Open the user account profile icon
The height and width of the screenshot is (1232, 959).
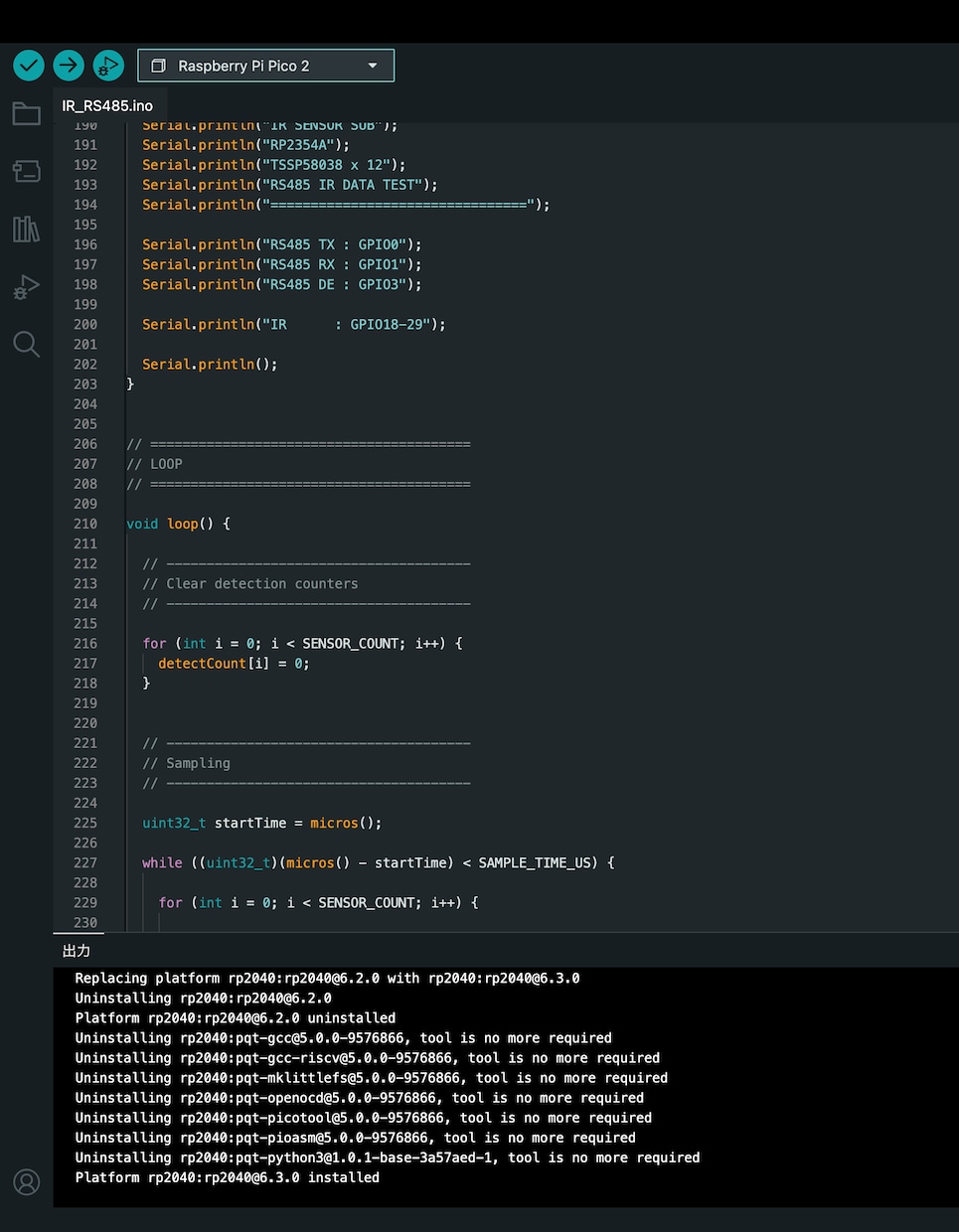point(27,1182)
